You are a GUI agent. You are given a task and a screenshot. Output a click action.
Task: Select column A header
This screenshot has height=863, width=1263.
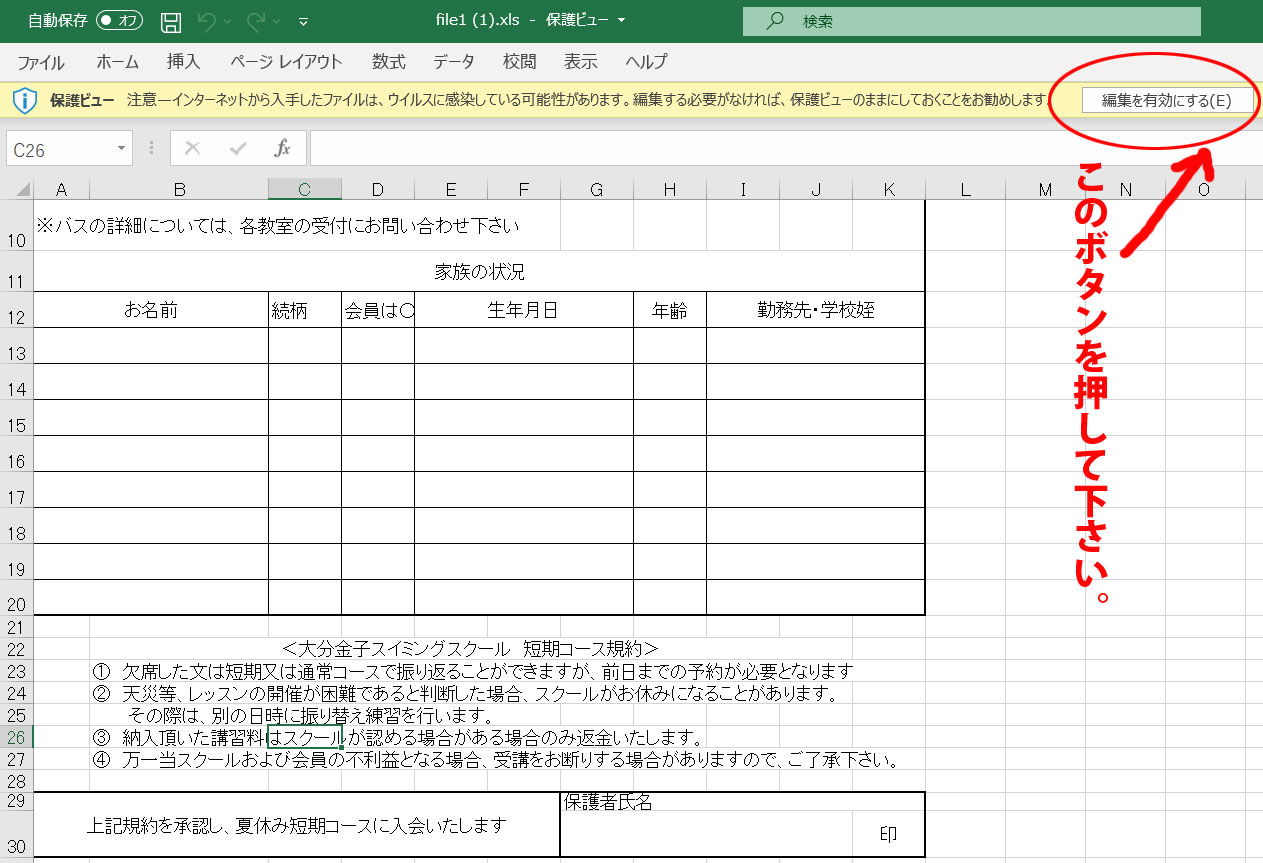(x=61, y=190)
